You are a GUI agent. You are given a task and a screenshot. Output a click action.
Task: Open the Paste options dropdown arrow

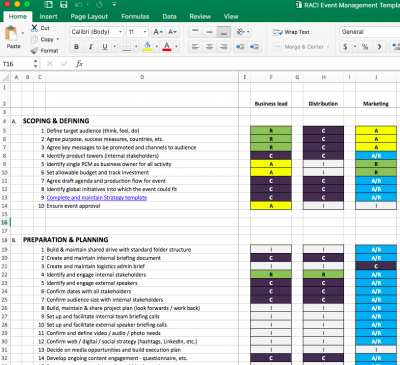(x=23, y=33)
